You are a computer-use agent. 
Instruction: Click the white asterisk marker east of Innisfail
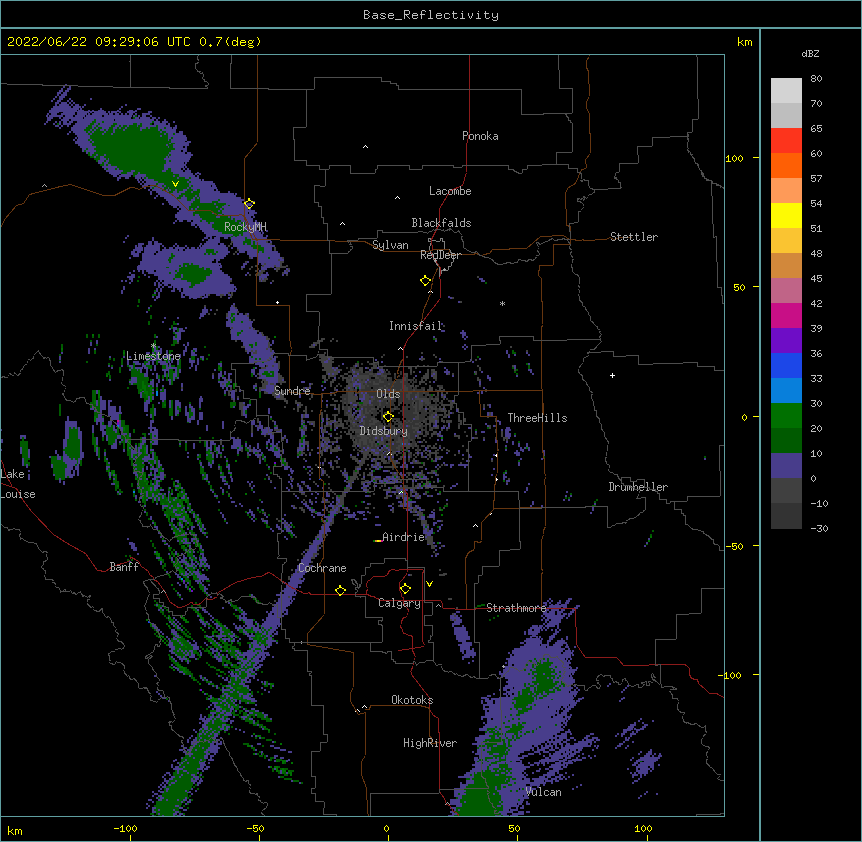[502, 303]
